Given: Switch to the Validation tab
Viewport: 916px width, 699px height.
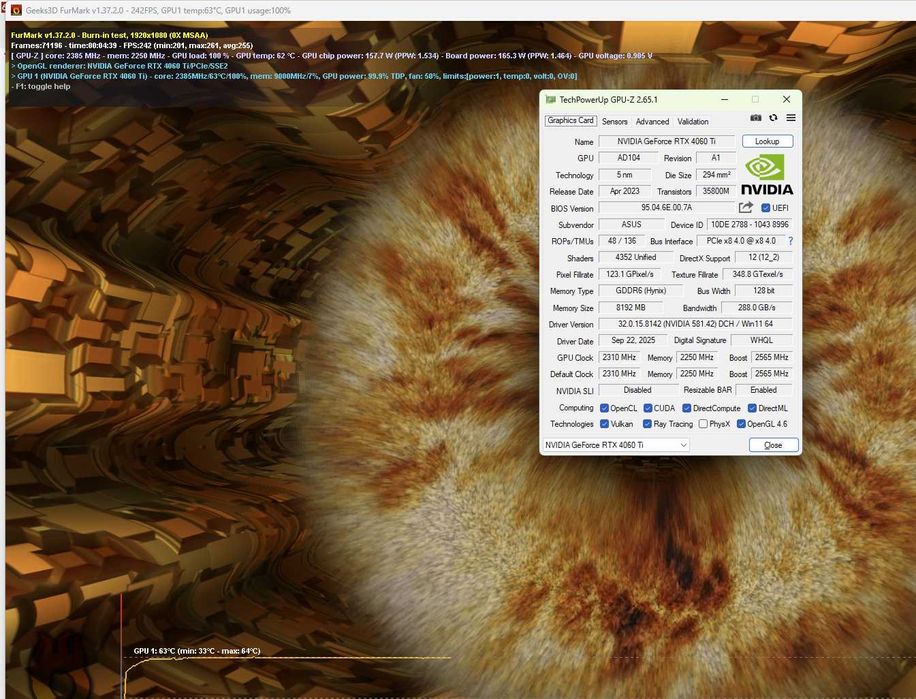Looking at the screenshot, I should 693,121.
